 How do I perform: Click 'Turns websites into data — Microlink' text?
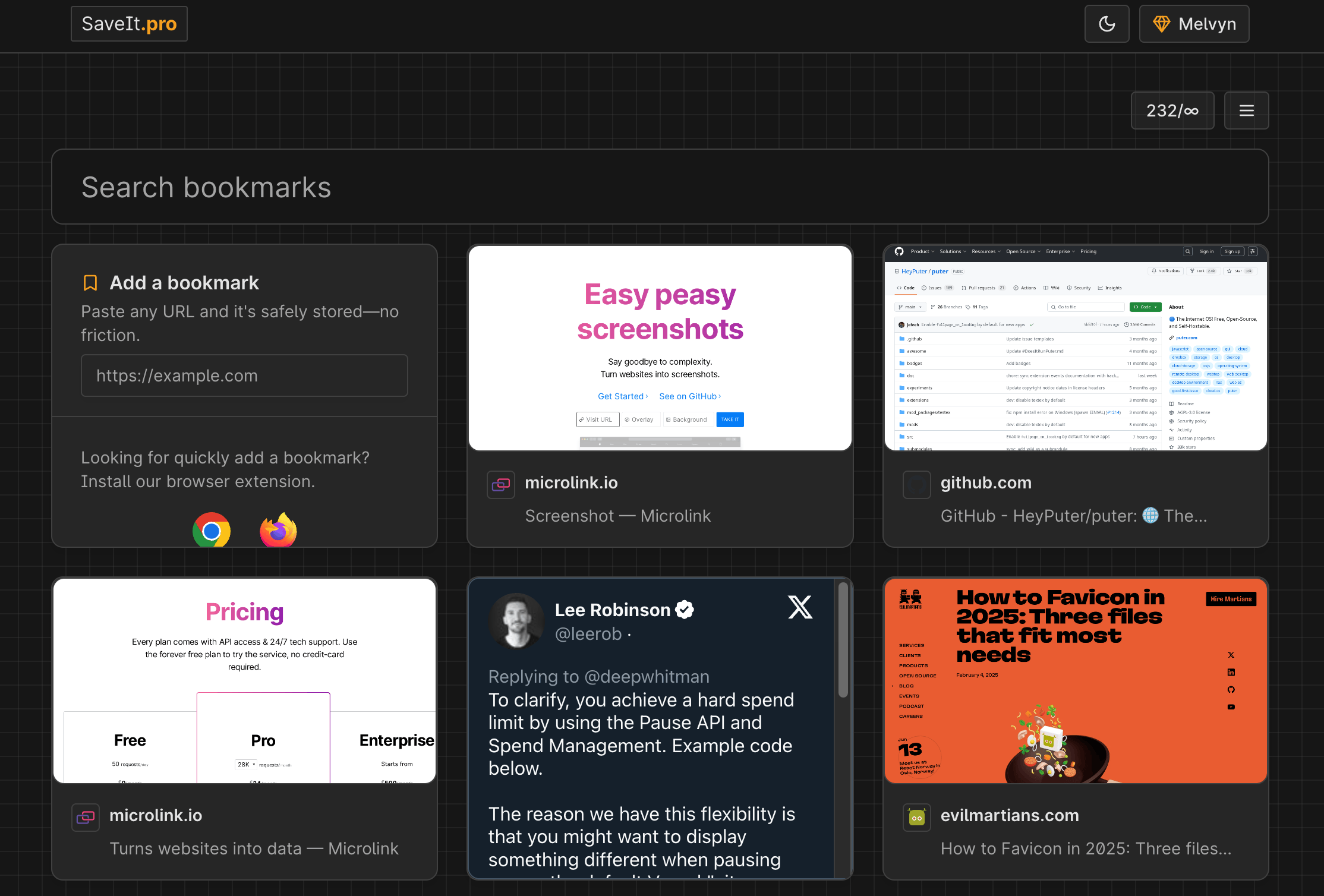(254, 848)
